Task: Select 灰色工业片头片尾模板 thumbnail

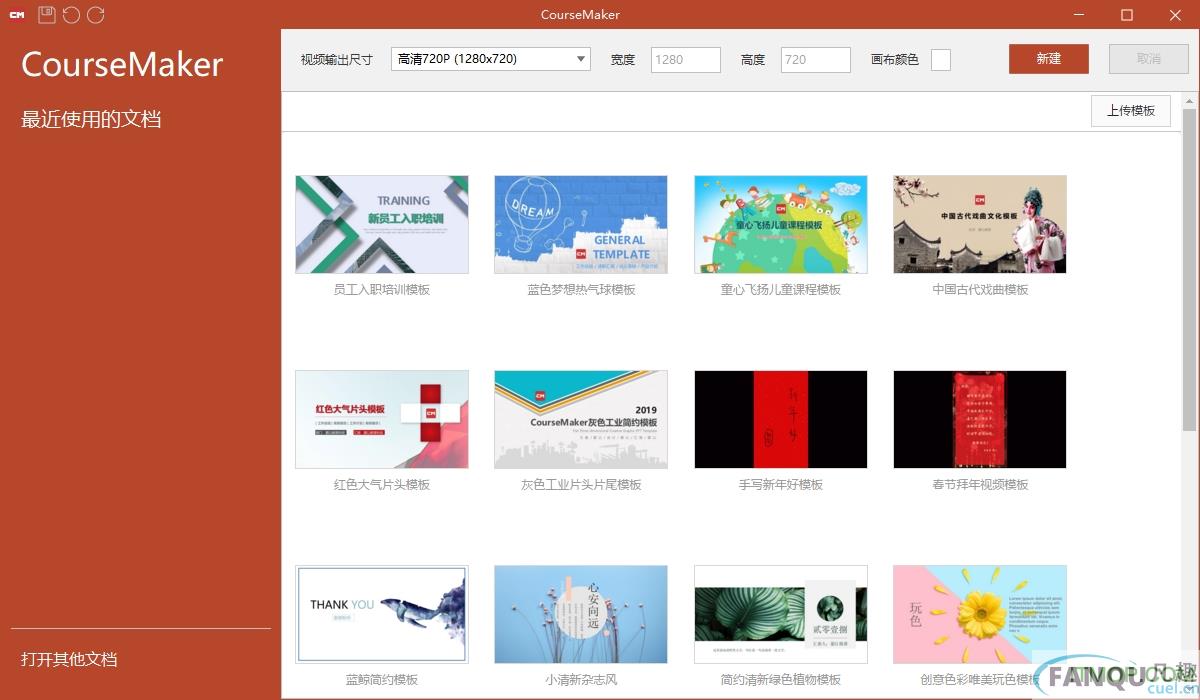Action: 581,419
